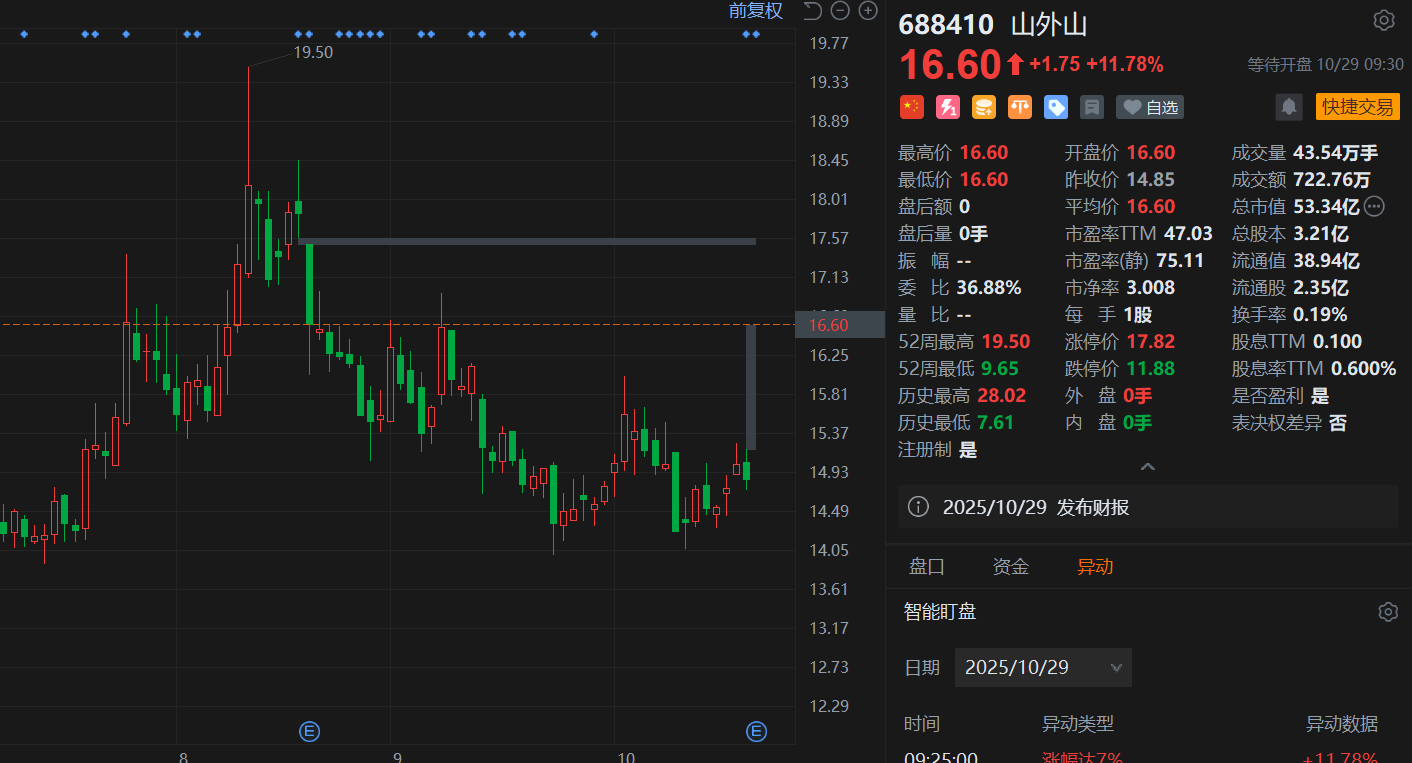Open settings gear beside stock name

pyautogui.click(x=1384, y=20)
